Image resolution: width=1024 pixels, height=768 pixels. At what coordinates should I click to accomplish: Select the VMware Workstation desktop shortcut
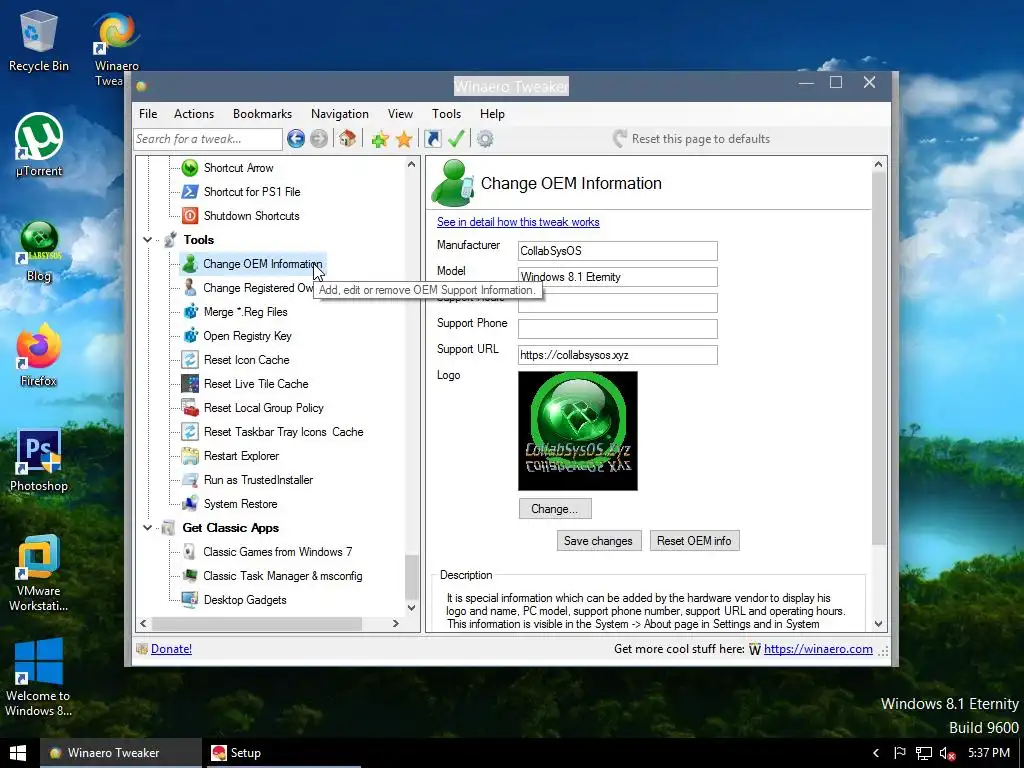[x=39, y=573]
